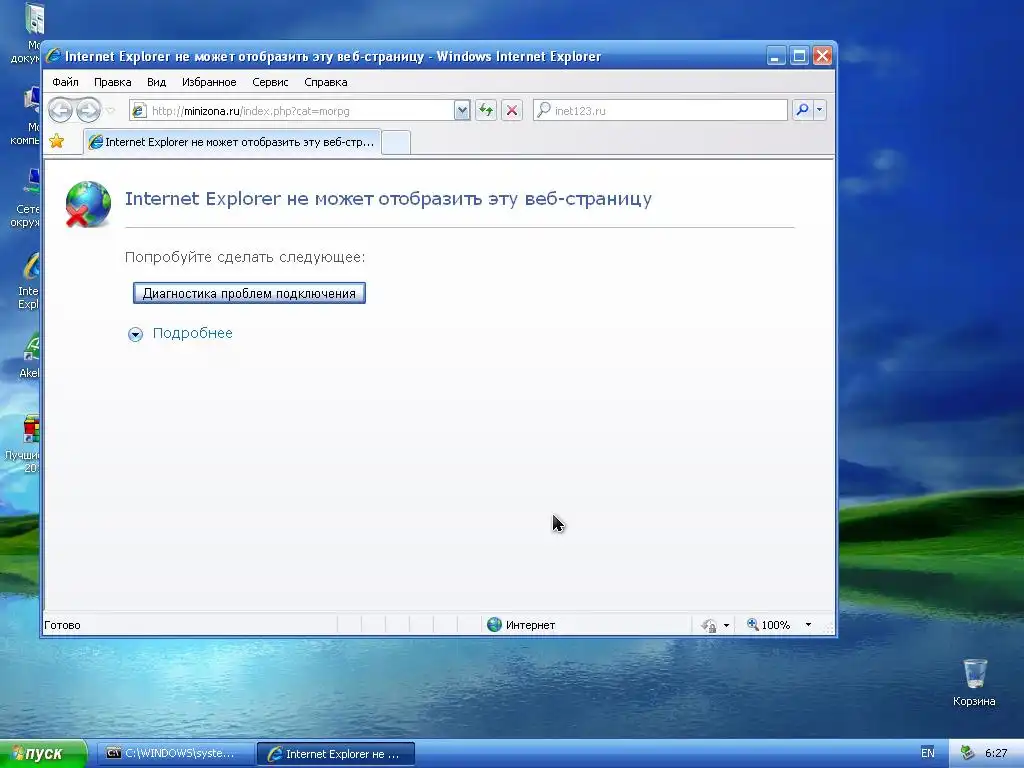Open the Вид menu
Viewport: 1024px width, 768px height.
(x=156, y=82)
